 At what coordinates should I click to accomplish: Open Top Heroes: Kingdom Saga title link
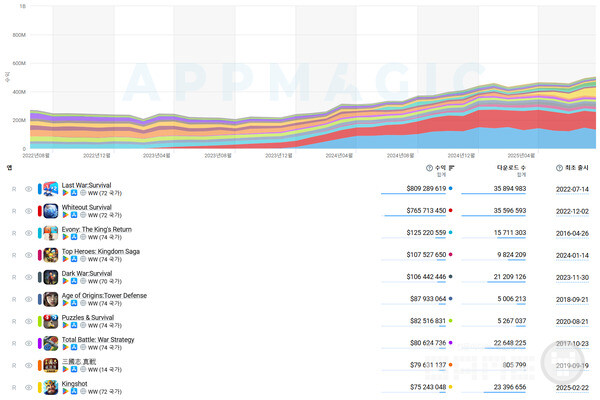pos(101,251)
